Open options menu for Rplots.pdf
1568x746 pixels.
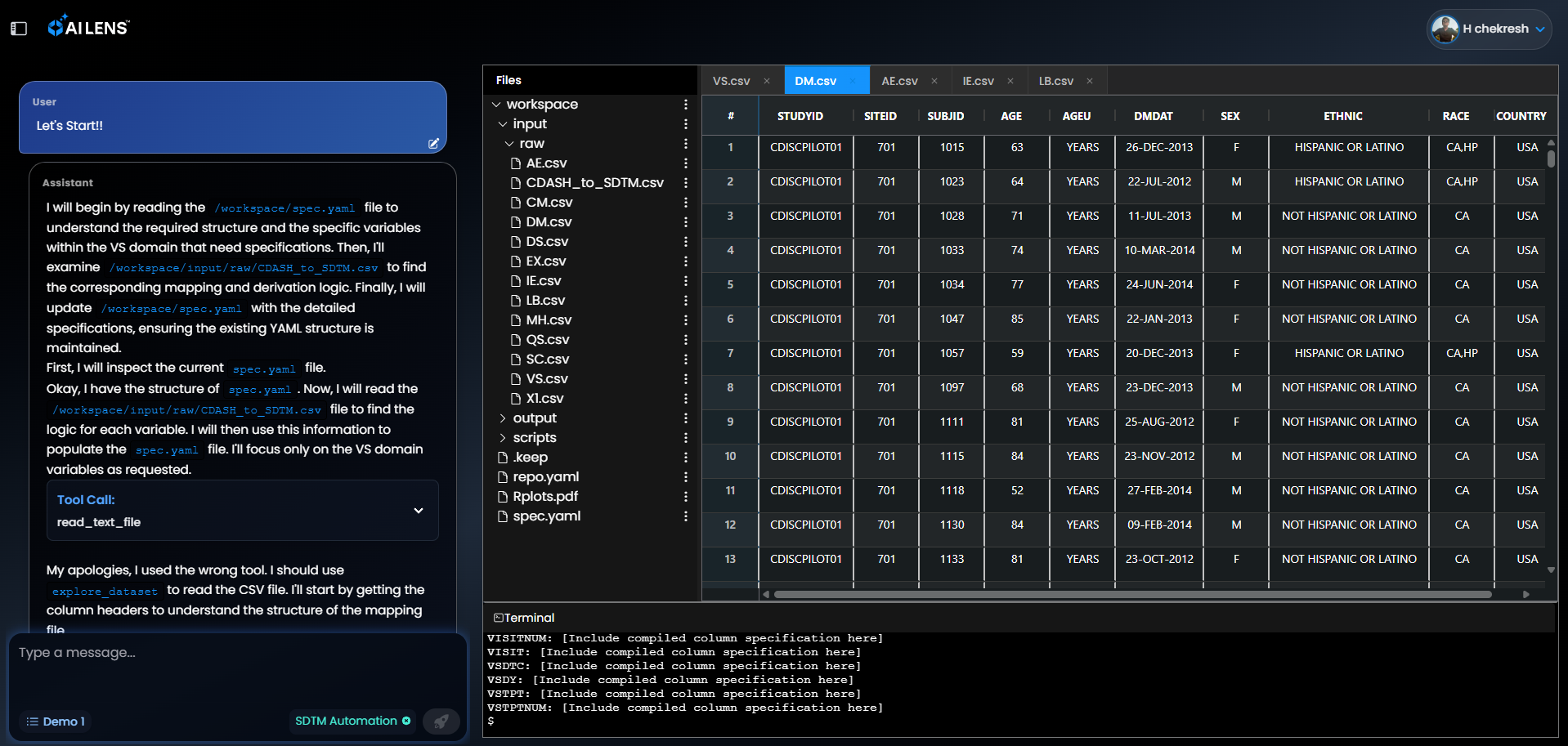pyautogui.click(x=685, y=497)
